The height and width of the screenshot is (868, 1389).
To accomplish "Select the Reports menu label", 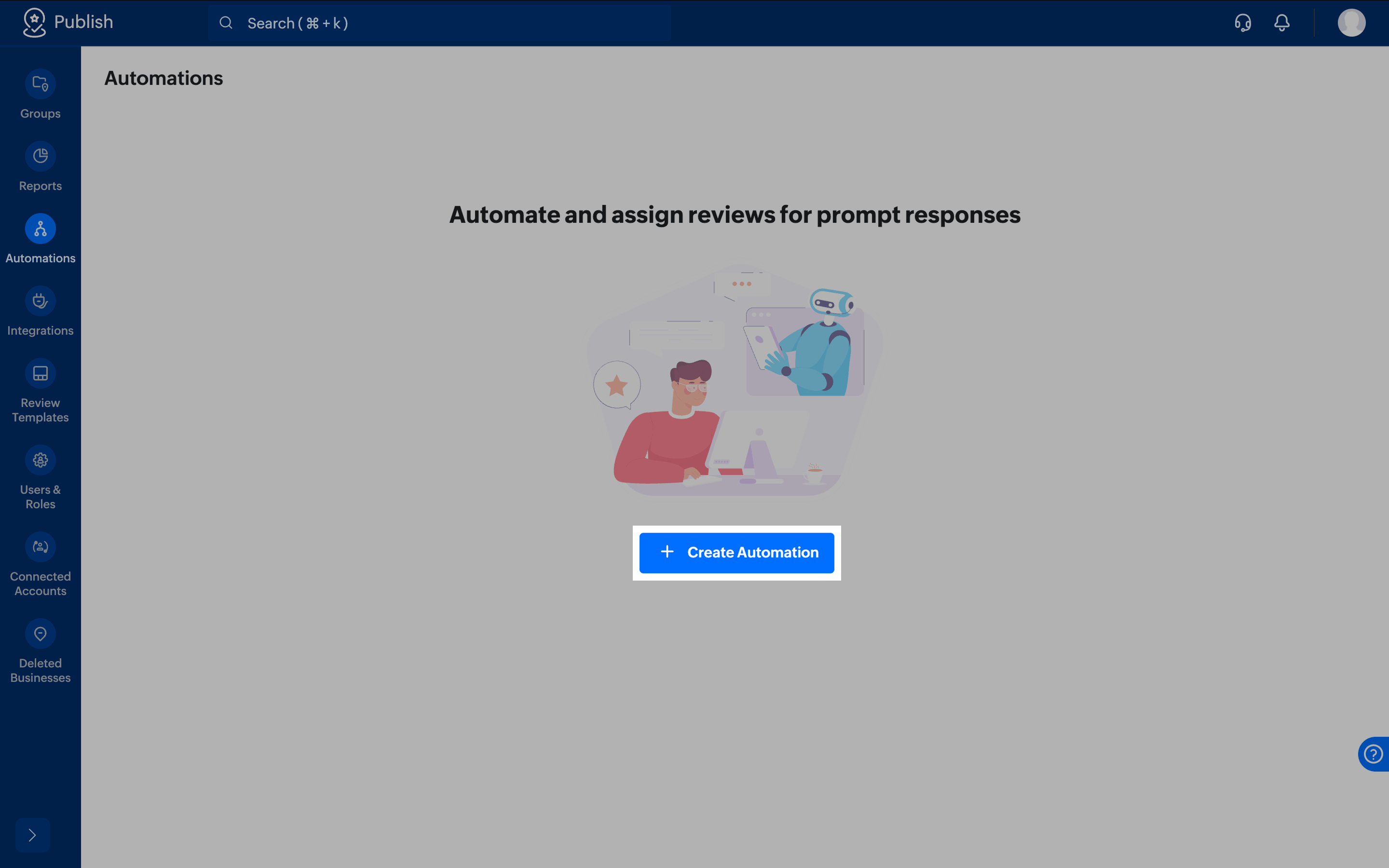I will (40, 186).
